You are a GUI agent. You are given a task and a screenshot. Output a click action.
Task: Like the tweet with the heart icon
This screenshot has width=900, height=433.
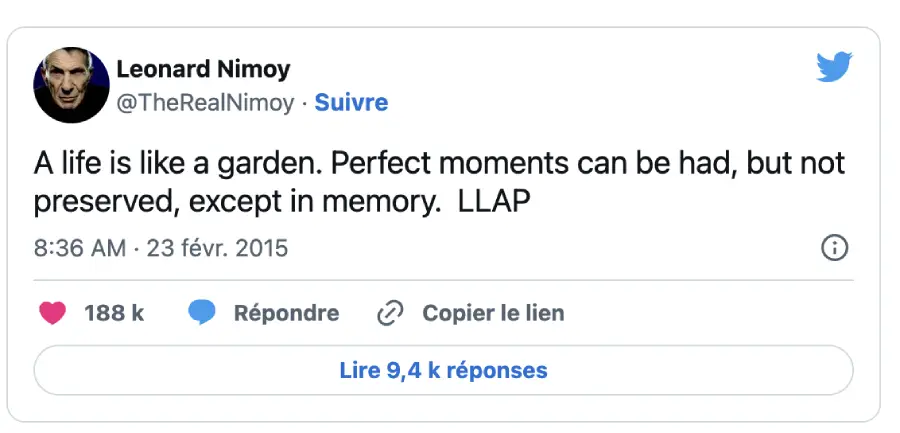[52, 313]
